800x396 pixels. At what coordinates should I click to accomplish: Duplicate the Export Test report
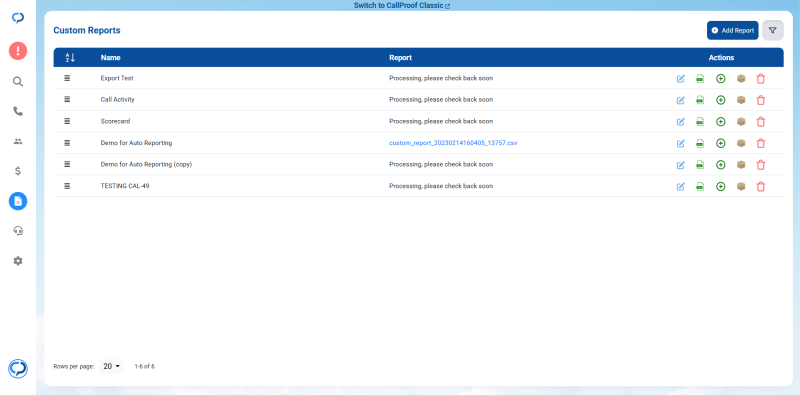720,79
